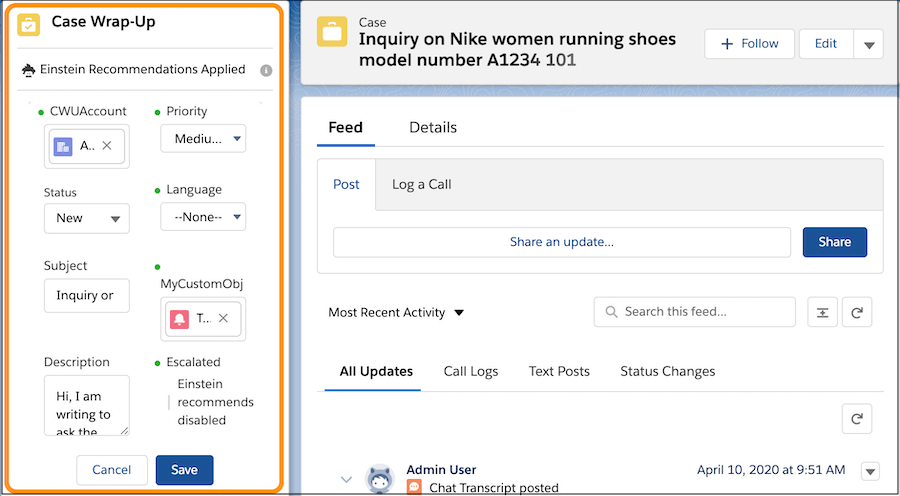
Task: Click the Case briefcase icon in header
Action: click(332, 32)
